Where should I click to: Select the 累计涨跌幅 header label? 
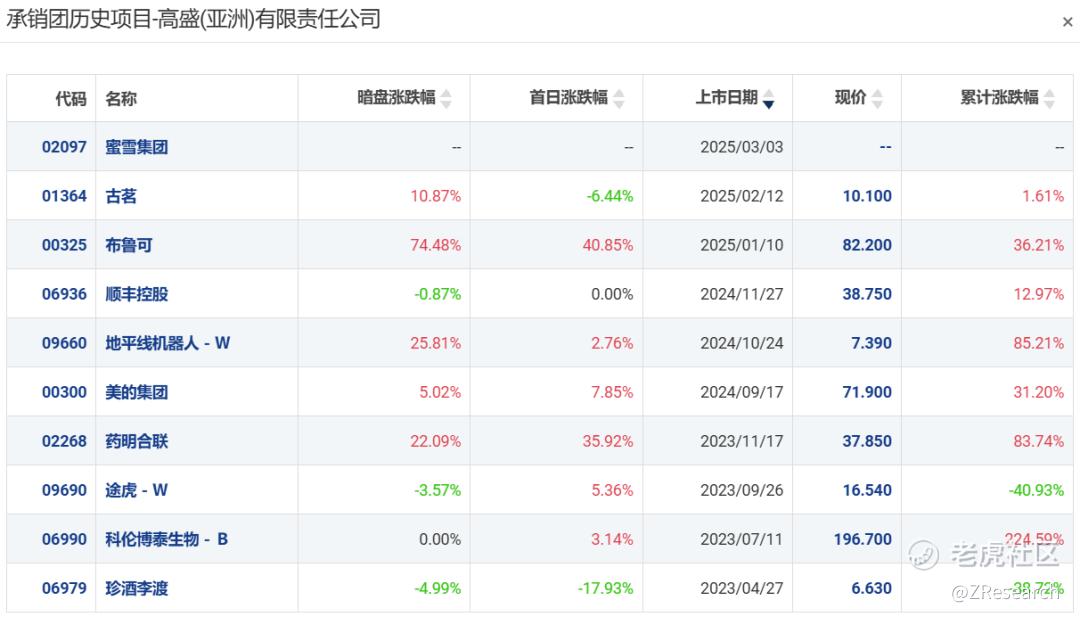(999, 98)
